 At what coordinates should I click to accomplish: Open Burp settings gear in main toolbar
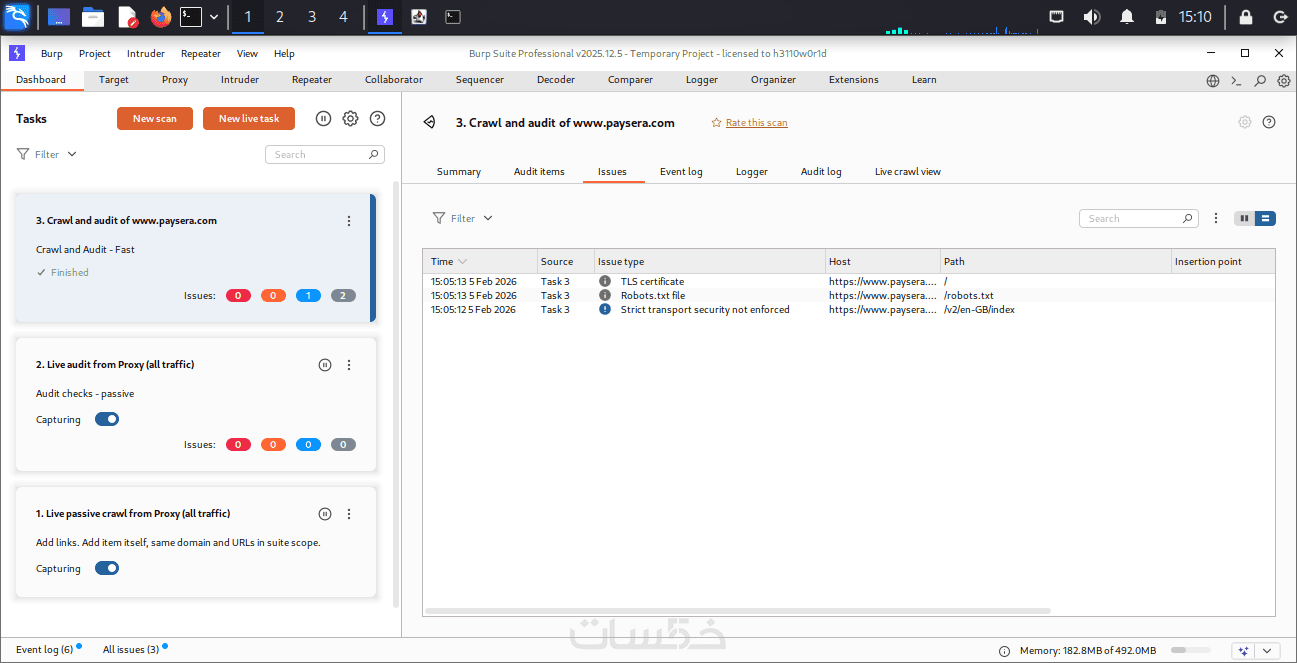1284,81
